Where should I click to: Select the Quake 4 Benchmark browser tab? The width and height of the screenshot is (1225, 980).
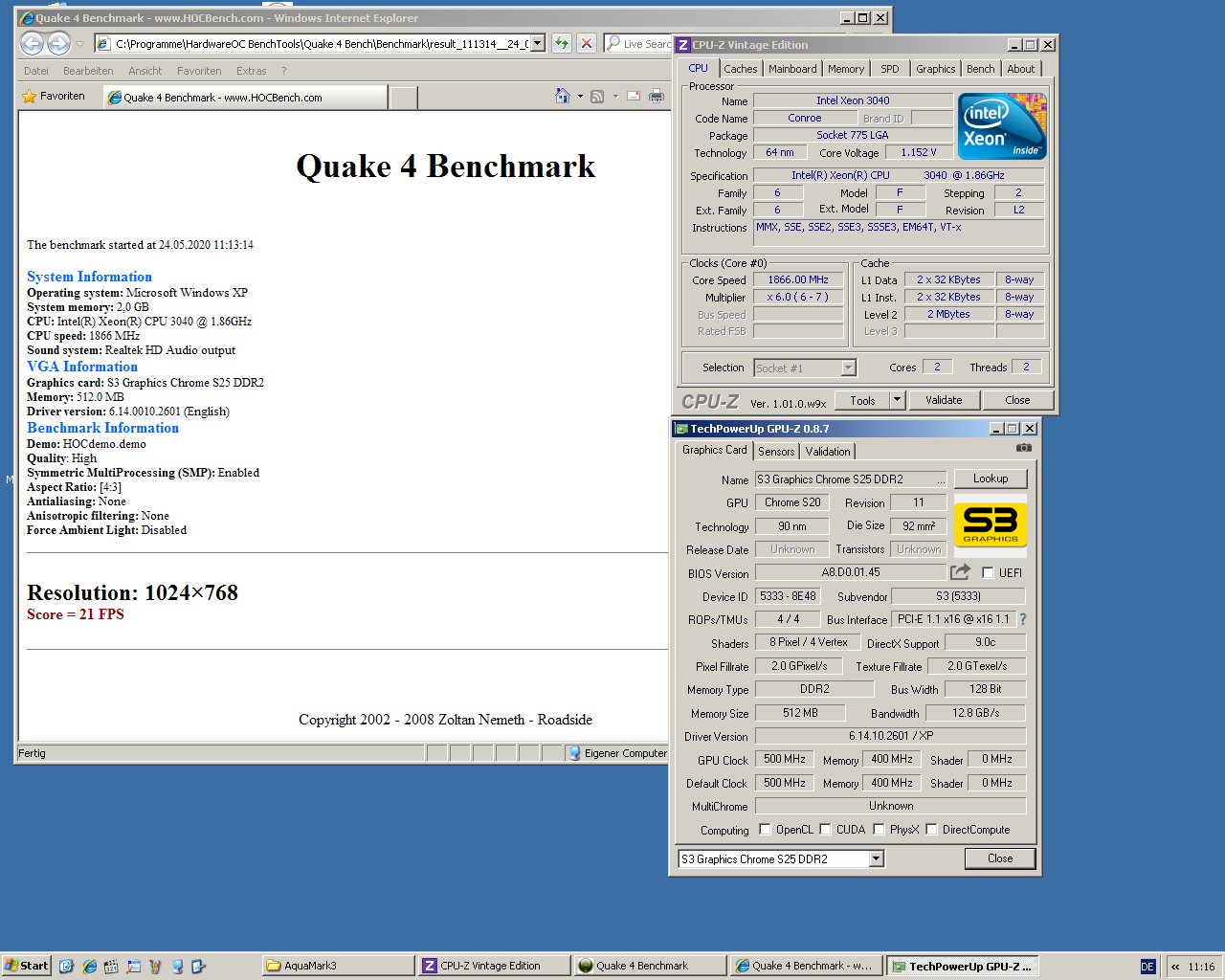coord(246,97)
